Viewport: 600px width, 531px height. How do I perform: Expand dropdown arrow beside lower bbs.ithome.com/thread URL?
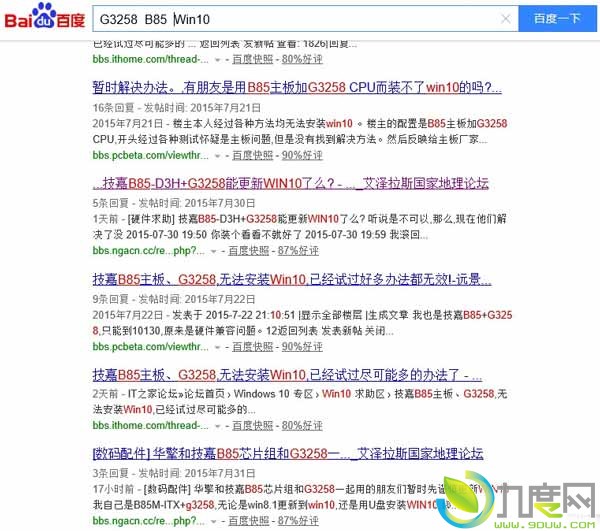pyautogui.click(x=217, y=426)
